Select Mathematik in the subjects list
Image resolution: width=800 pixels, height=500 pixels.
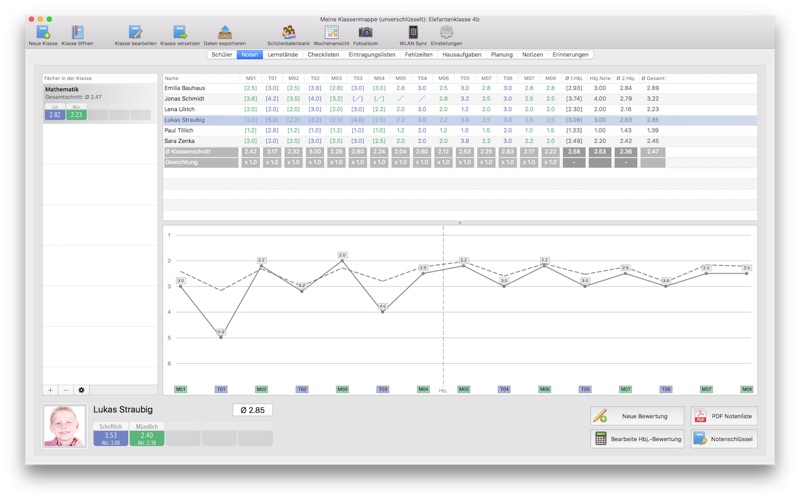pos(100,104)
